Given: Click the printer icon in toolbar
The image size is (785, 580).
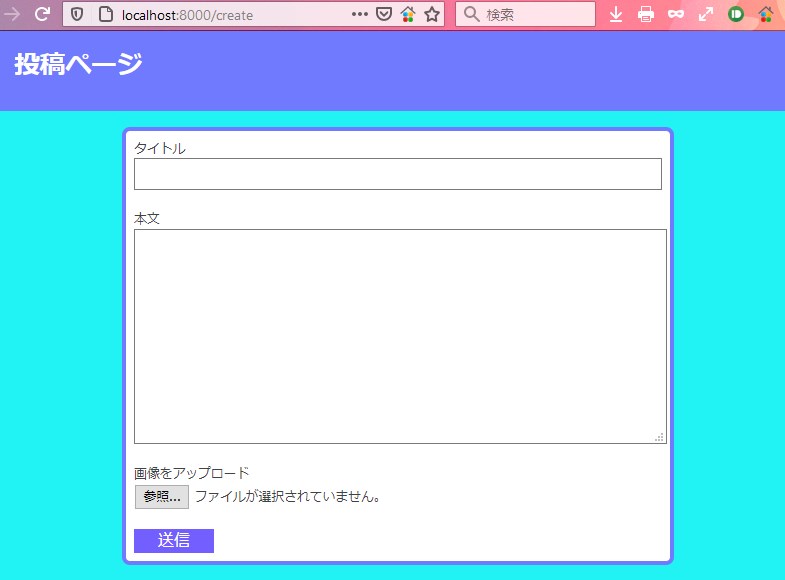Looking at the screenshot, I should point(646,14).
